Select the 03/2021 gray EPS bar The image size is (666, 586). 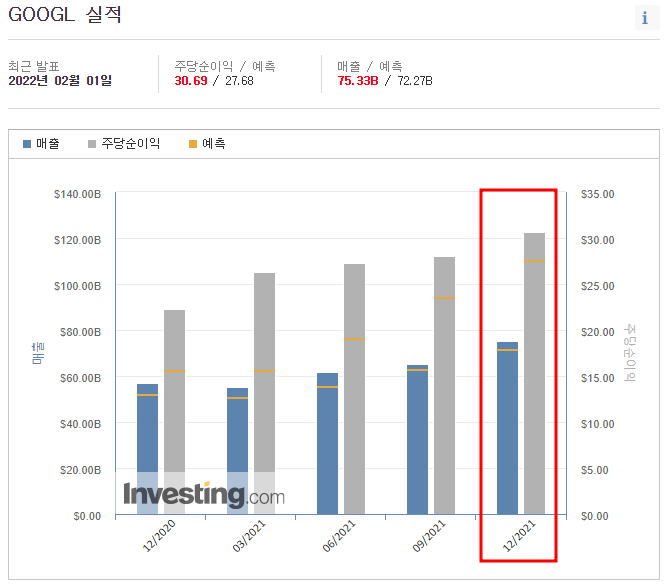tap(265, 394)
